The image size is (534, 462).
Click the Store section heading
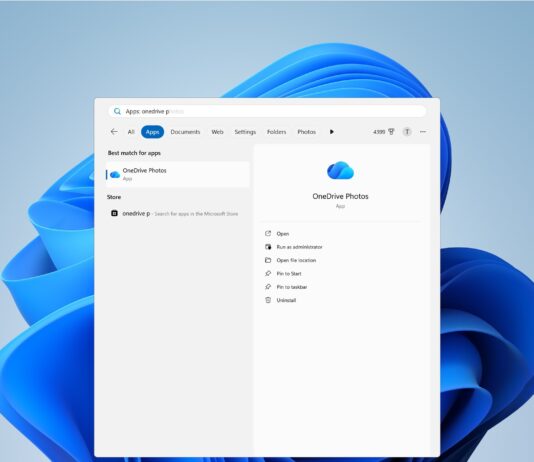tap(114, 197)
